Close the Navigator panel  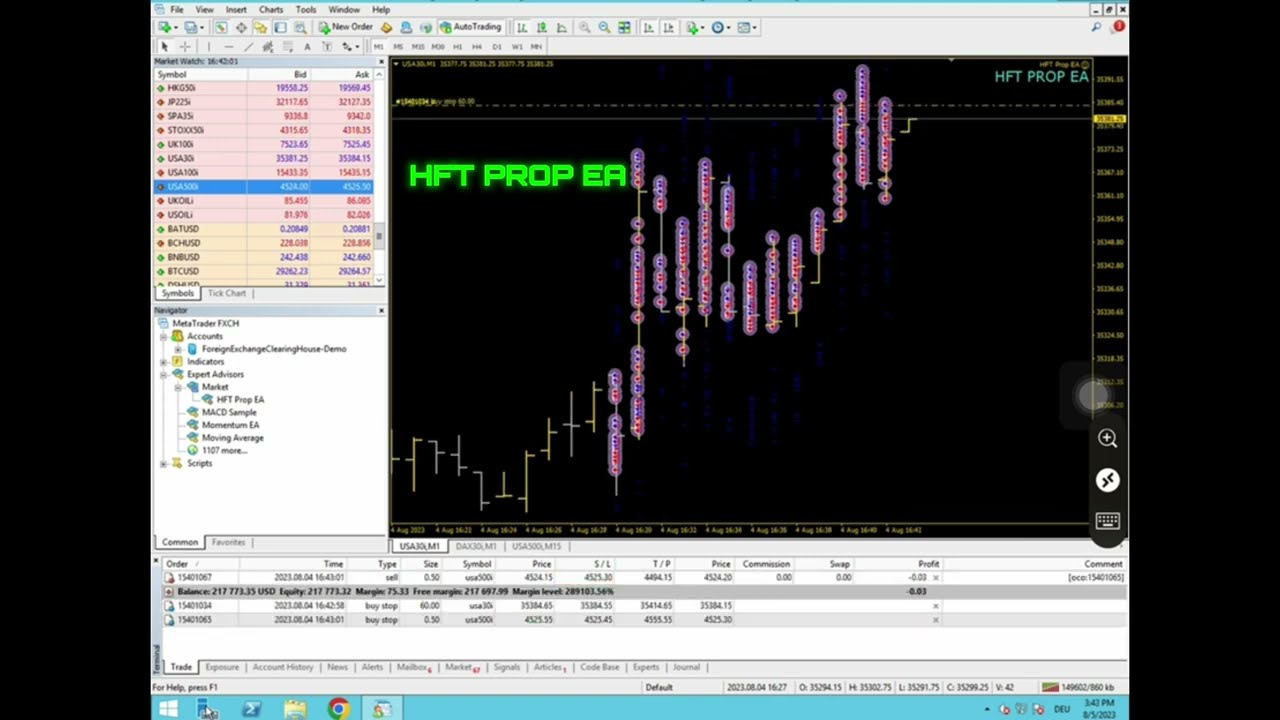(381, 311)
